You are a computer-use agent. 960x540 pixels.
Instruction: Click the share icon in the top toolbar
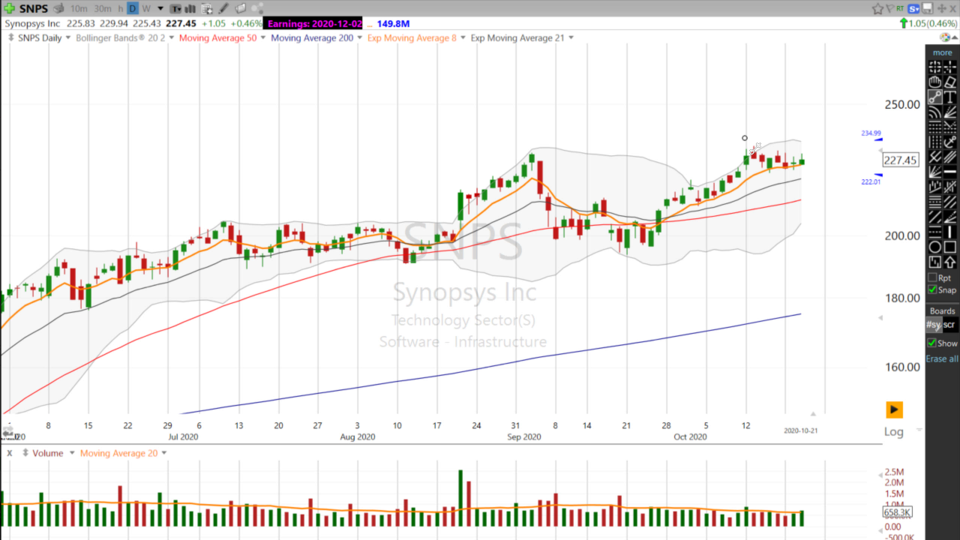pyautogui.click(x=257, y=9)
